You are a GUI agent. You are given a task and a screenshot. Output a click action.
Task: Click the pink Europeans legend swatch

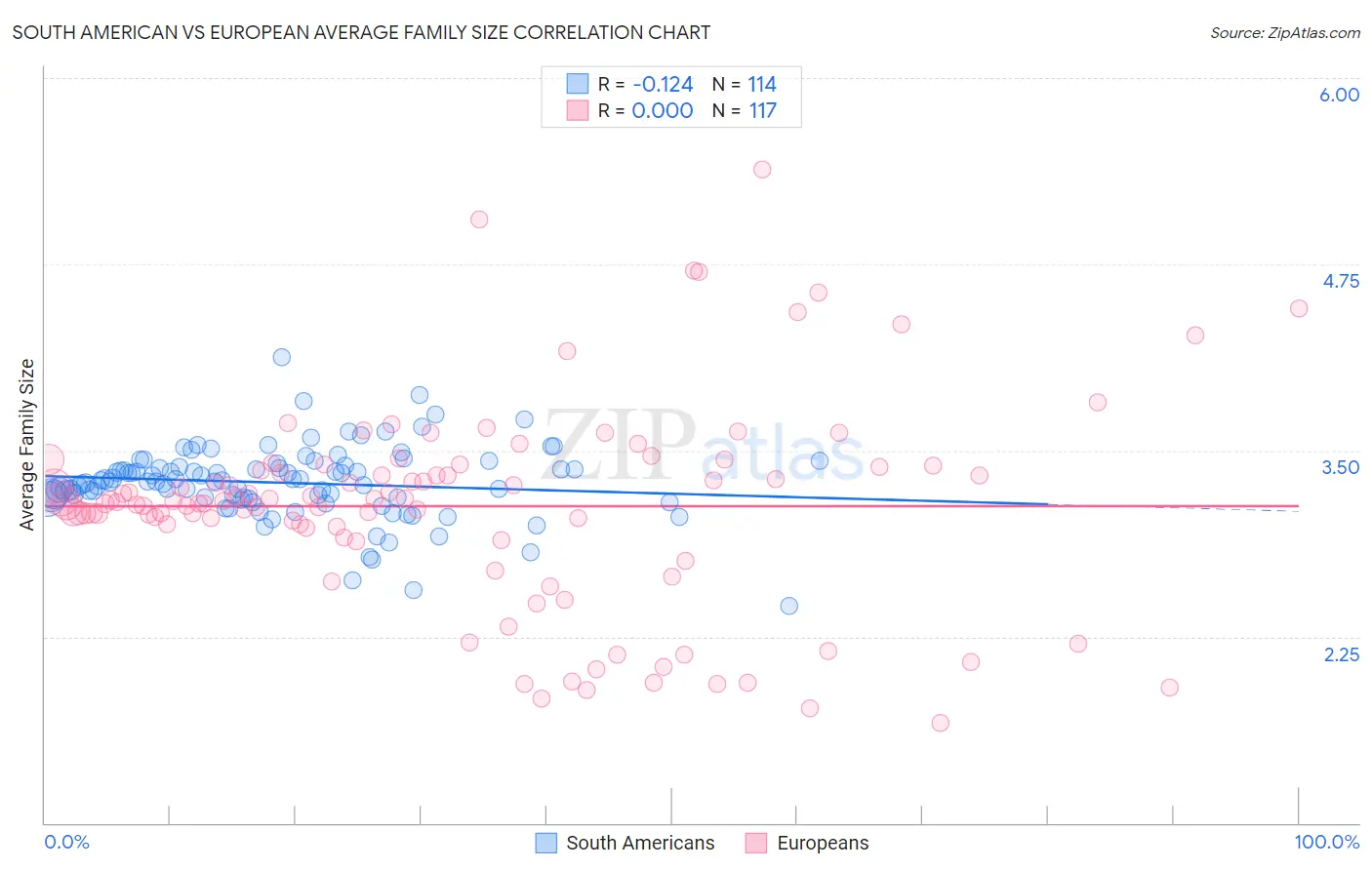click(756, 843)
